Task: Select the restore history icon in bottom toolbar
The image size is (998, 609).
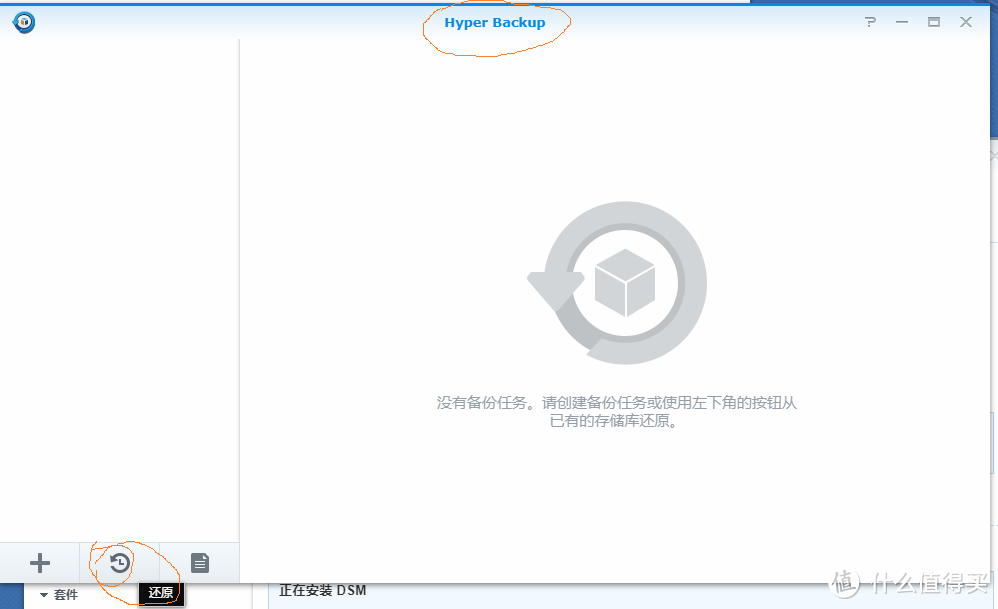Action: (119, 563)
